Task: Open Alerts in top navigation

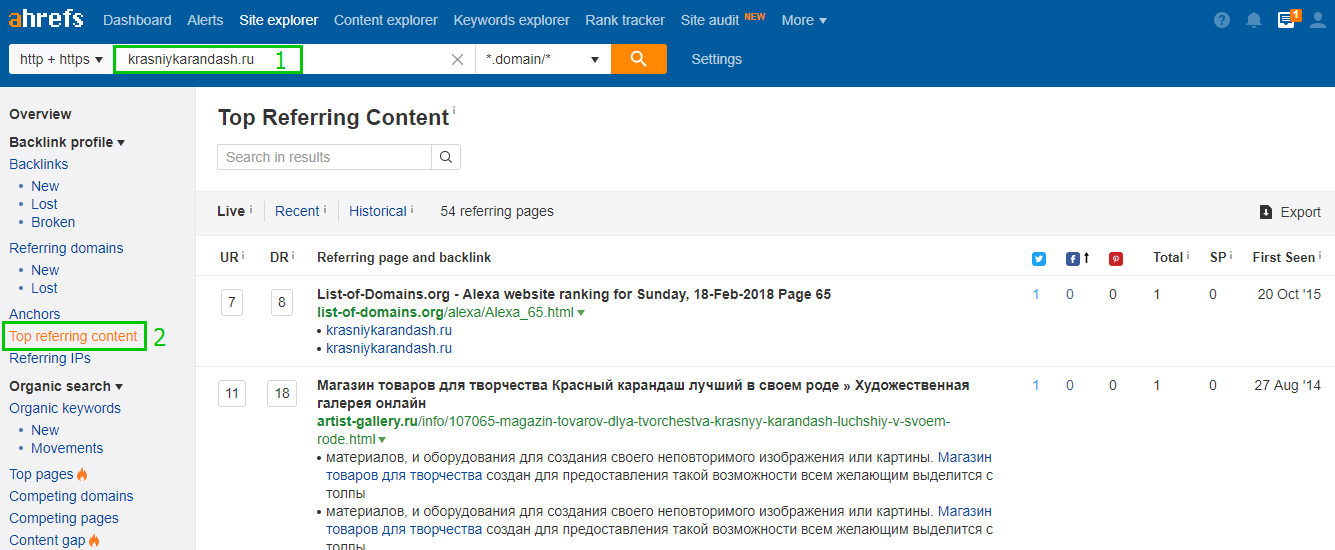Action: (x=205, y=20)
